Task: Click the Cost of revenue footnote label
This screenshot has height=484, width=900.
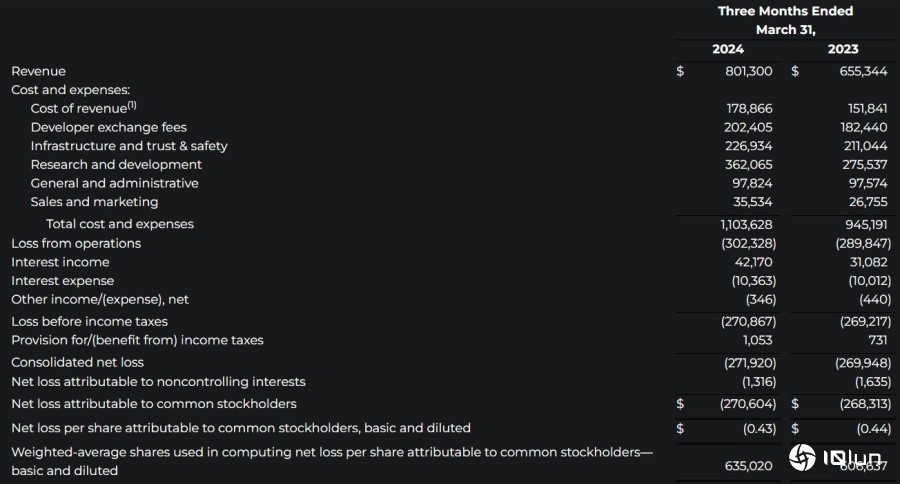Action: [83, 108]
